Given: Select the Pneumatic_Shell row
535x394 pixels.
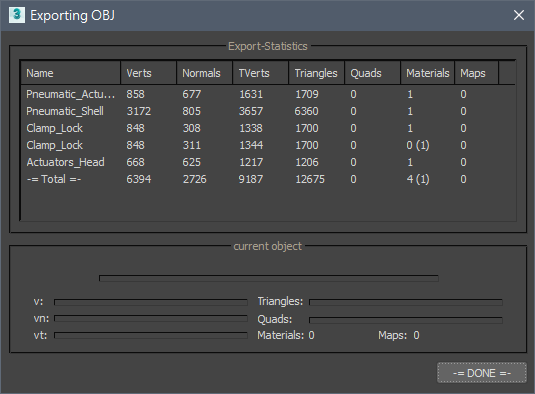Looking at the screenshot, I should [268, 111].
